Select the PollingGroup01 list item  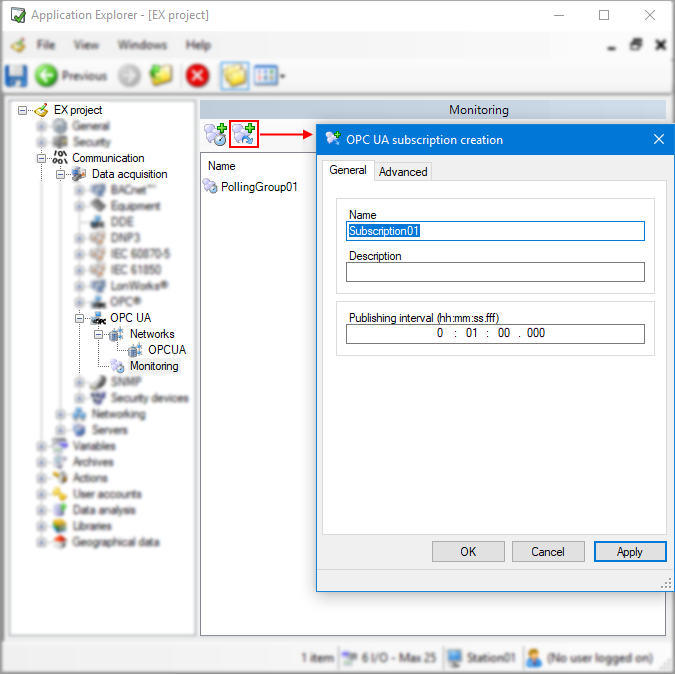click(258, 186)
